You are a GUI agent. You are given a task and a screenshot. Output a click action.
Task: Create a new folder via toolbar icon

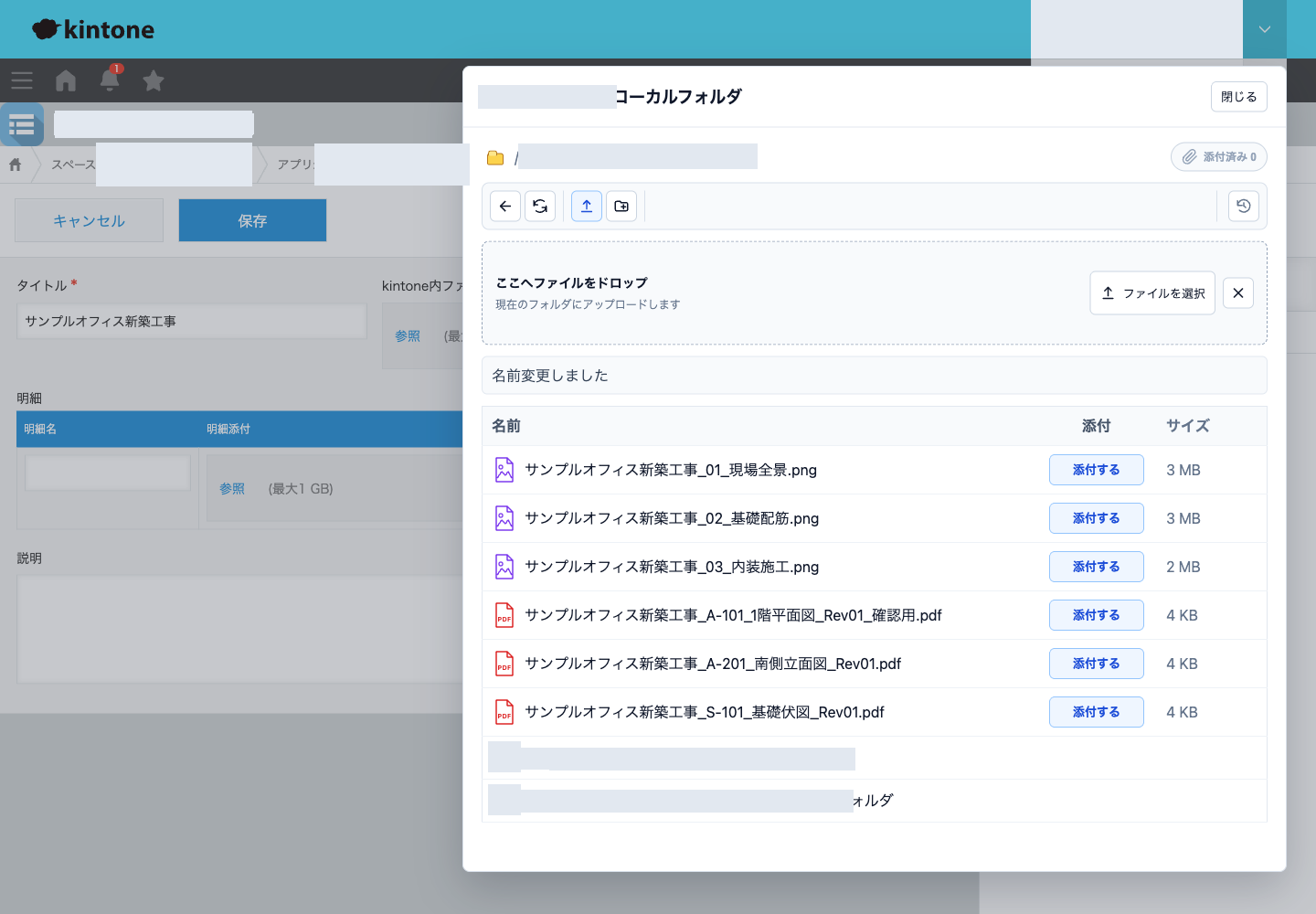(621, 207)
